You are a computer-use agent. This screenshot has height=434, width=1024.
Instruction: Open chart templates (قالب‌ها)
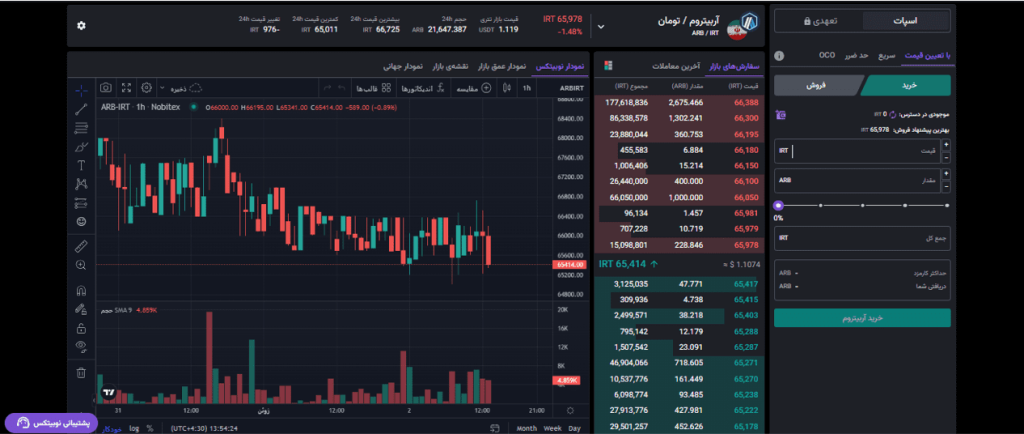pyautogui.click(x=373, y=88)
